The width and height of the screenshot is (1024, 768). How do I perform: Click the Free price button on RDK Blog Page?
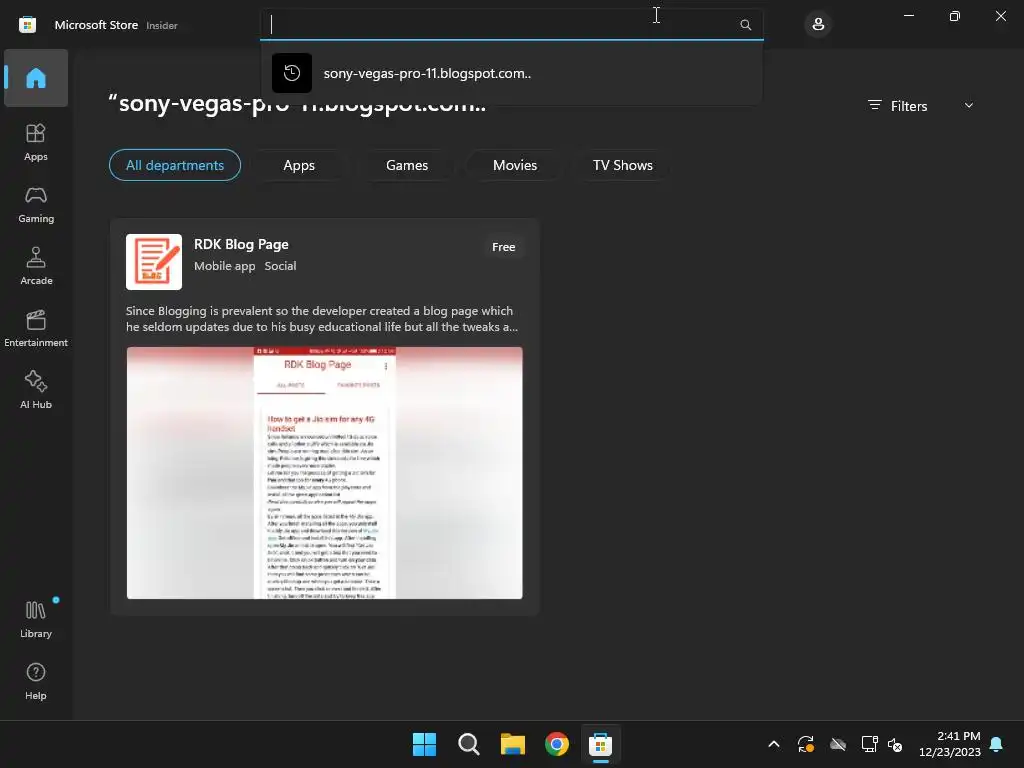(504, 247)
